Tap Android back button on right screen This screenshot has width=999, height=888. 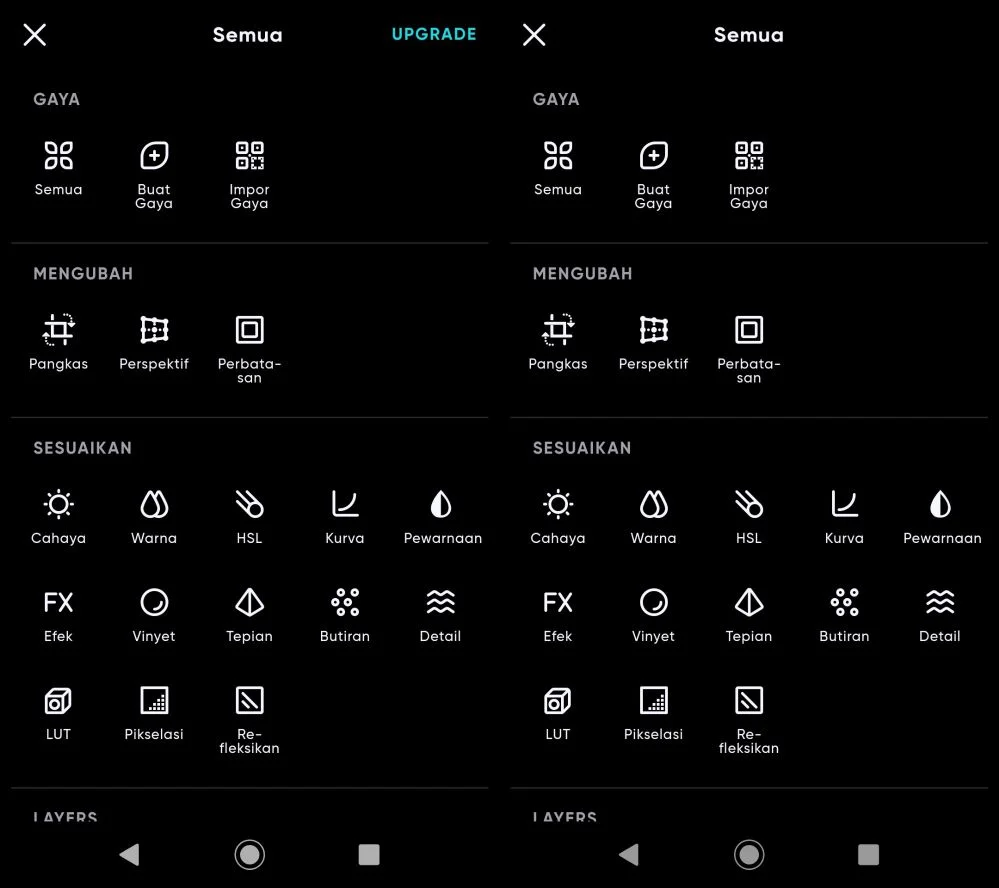[x=629, y=854]
